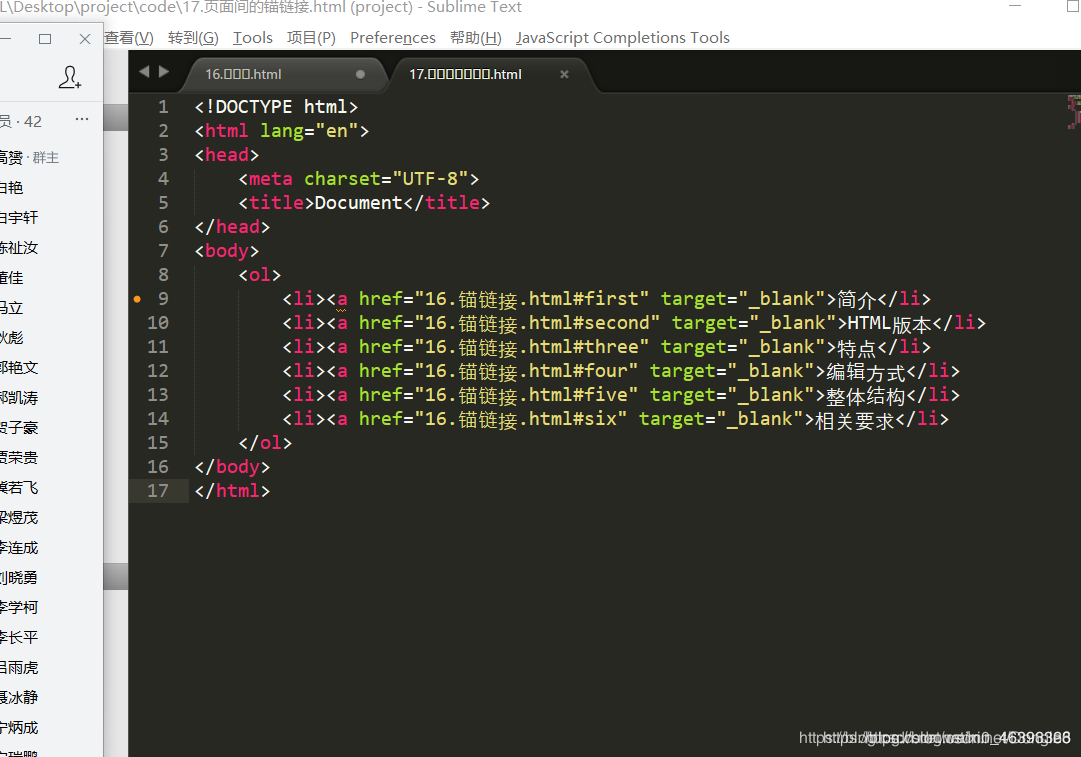Close the 17 html tab
The height and width of the screenshot is (757, 1081).
point(564,74)
